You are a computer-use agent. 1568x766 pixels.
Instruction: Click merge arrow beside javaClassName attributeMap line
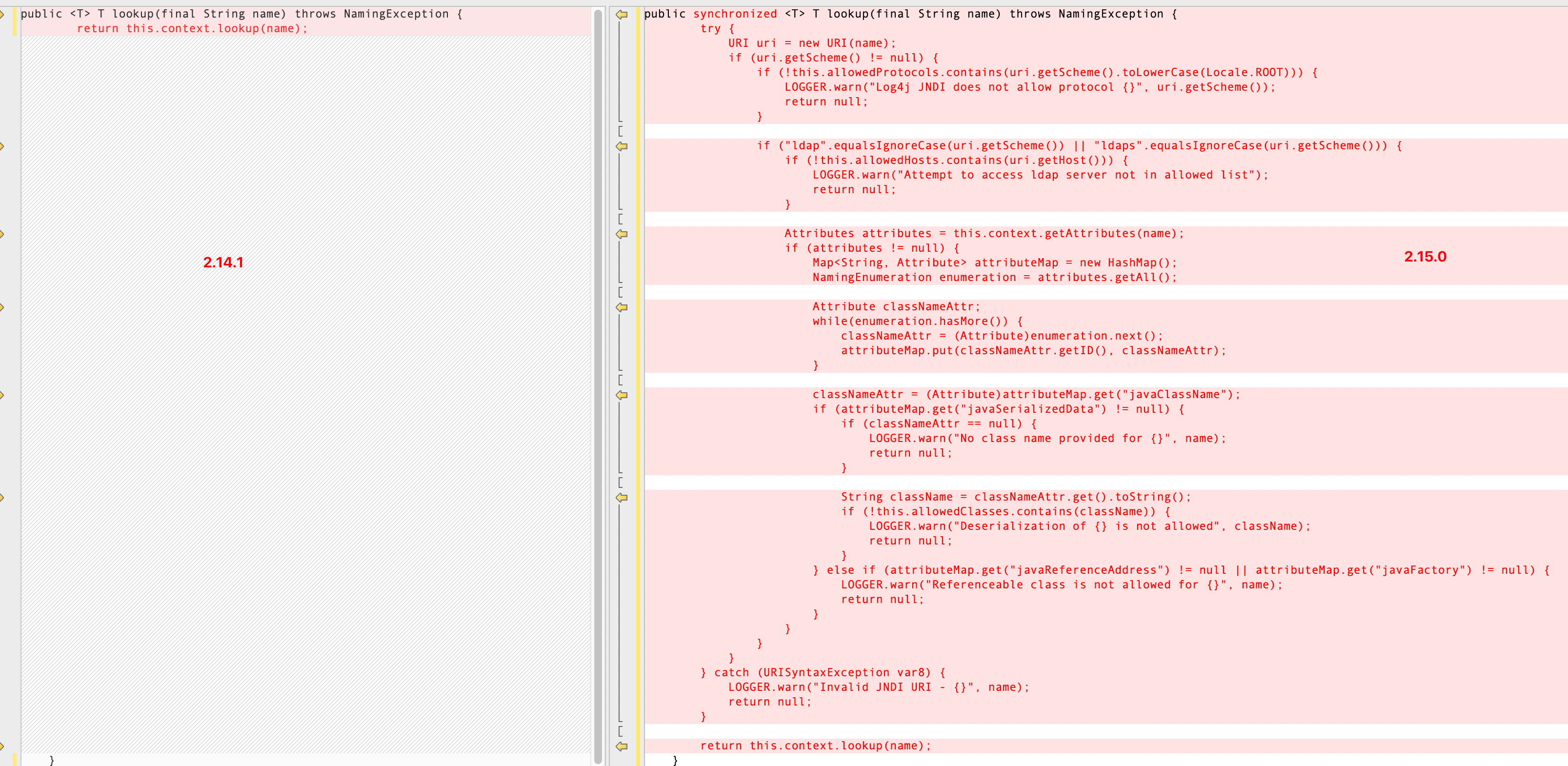point(622,395)
